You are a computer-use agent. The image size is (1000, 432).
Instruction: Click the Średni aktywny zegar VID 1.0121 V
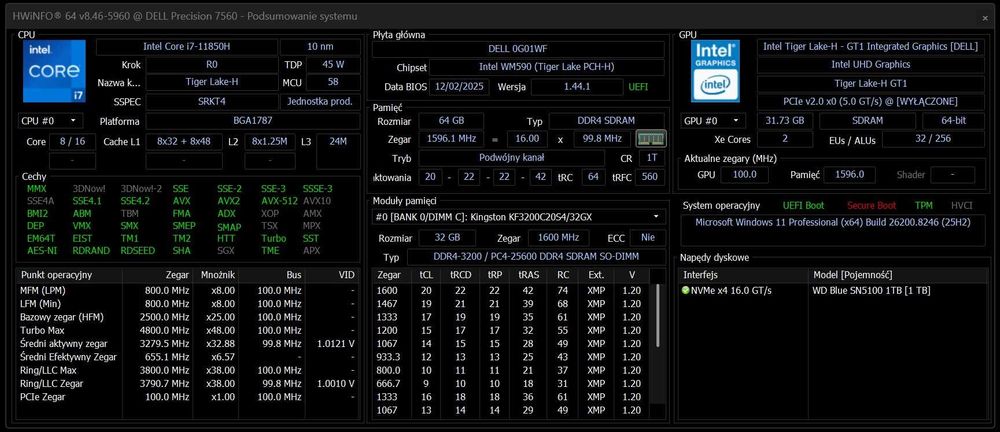pos(335,343)
